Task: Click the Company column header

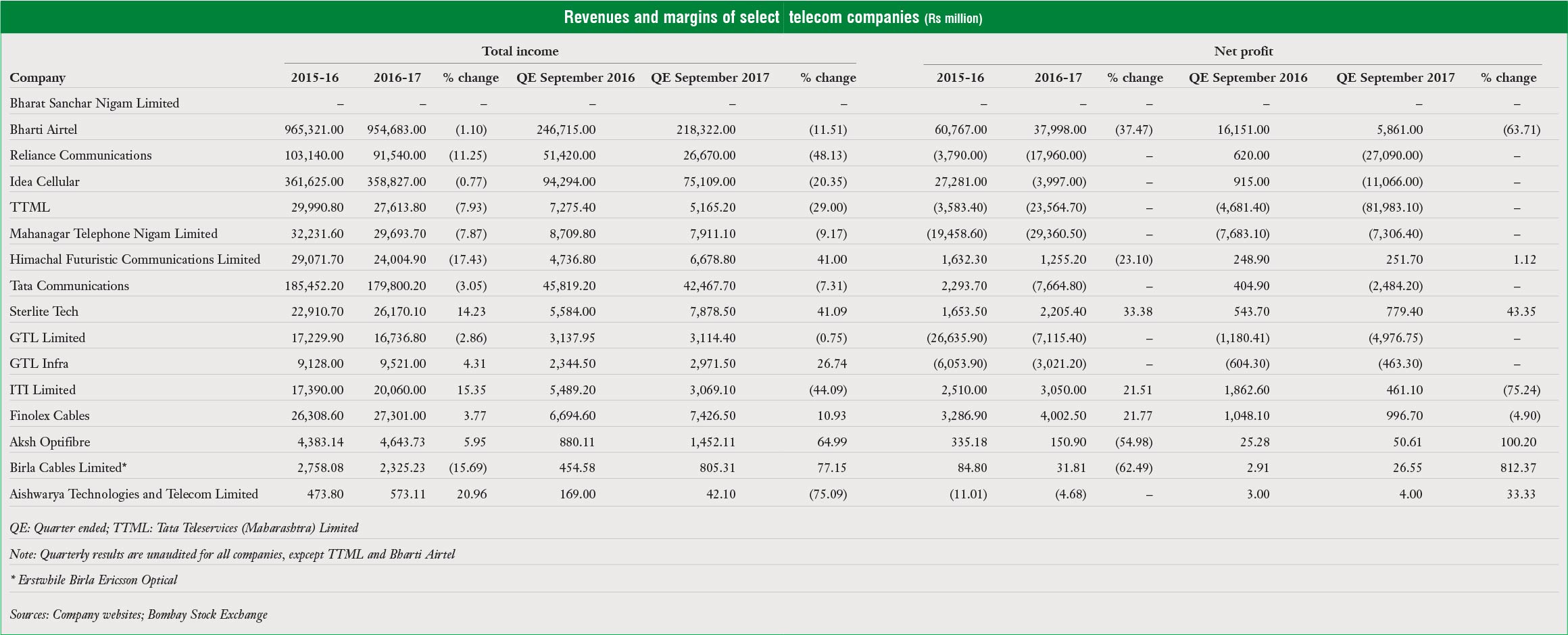Action: 37,78
